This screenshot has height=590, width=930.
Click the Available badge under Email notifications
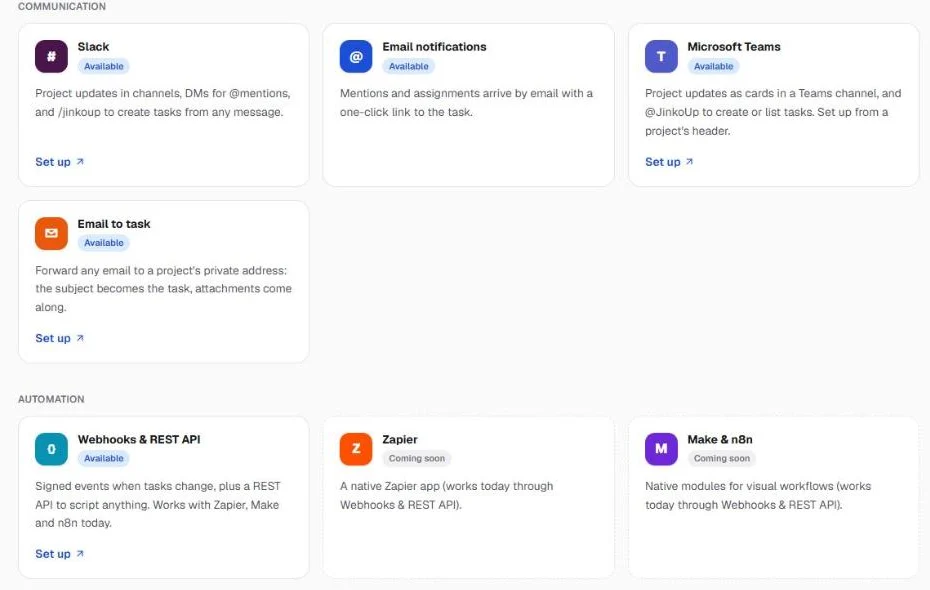coord(409,66)
